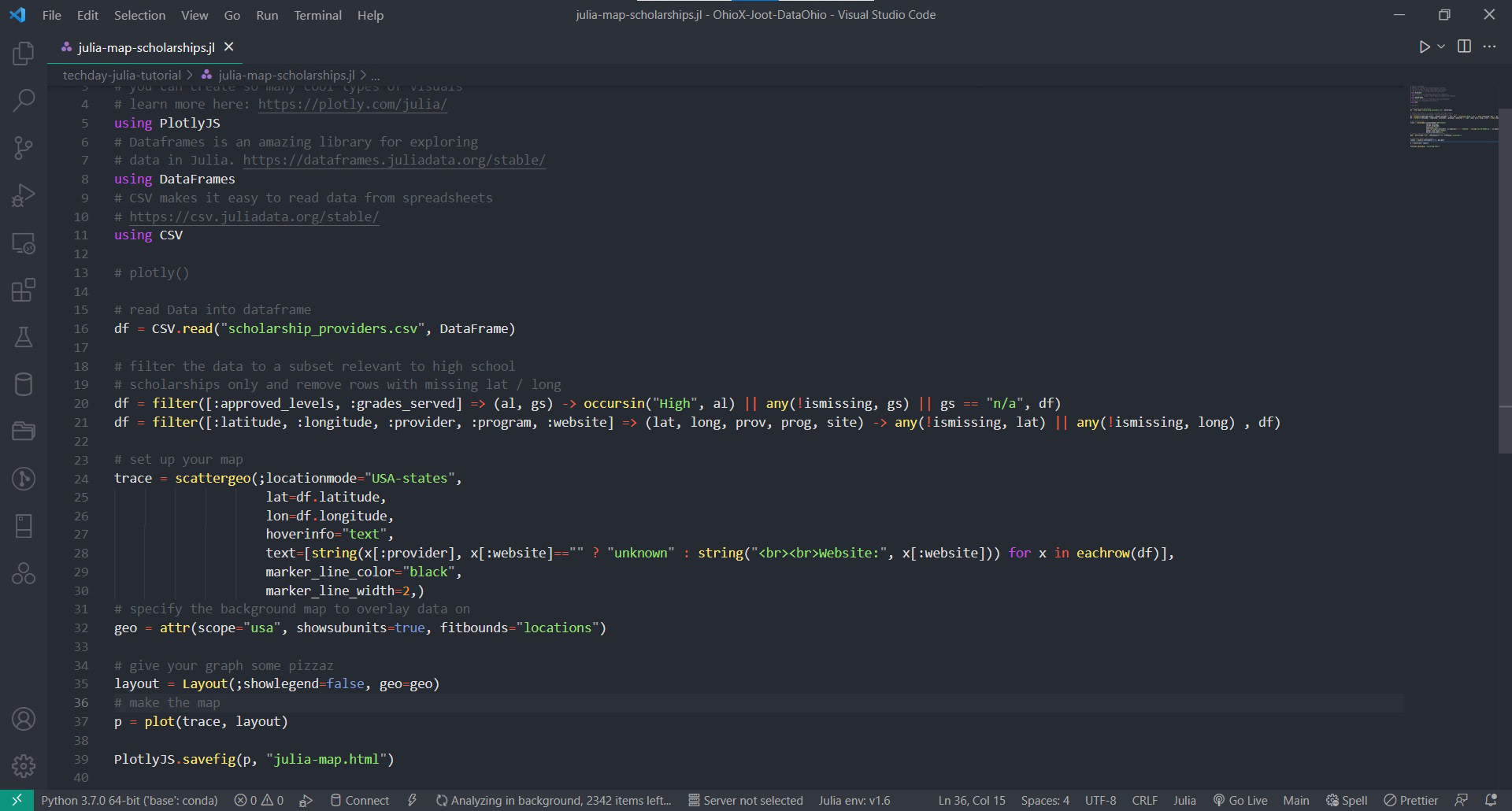Click debug start icon in status bar
Screen dimensions: 1512x811
coord(306,800)
